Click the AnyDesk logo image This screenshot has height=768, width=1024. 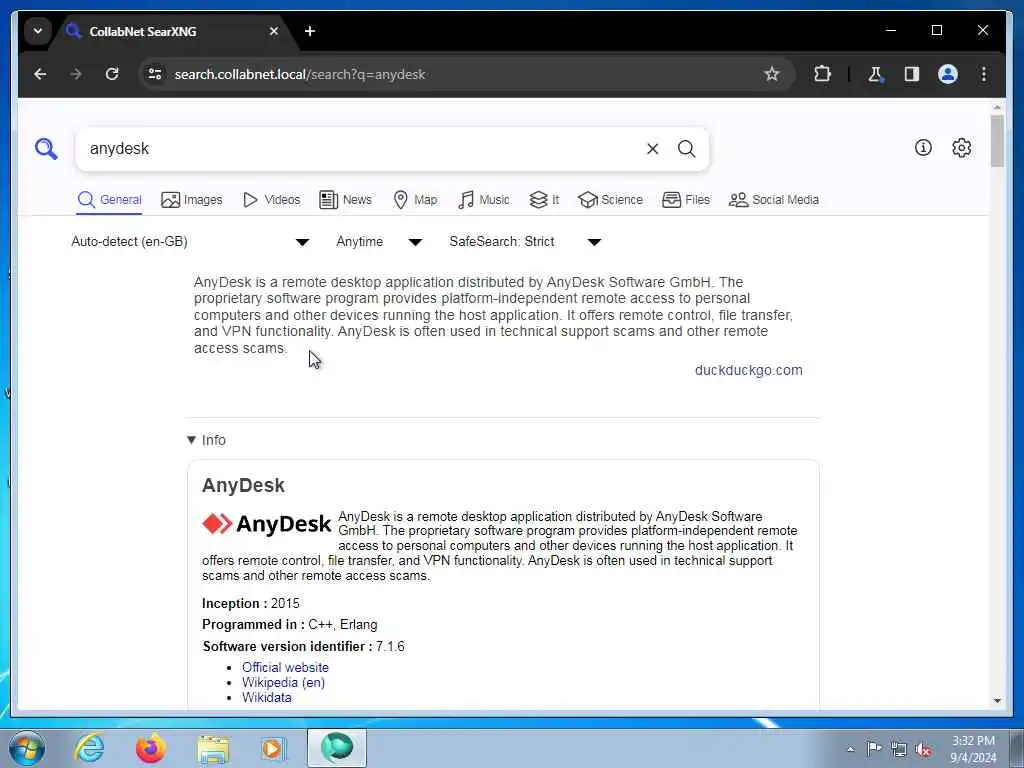(266, 524)
